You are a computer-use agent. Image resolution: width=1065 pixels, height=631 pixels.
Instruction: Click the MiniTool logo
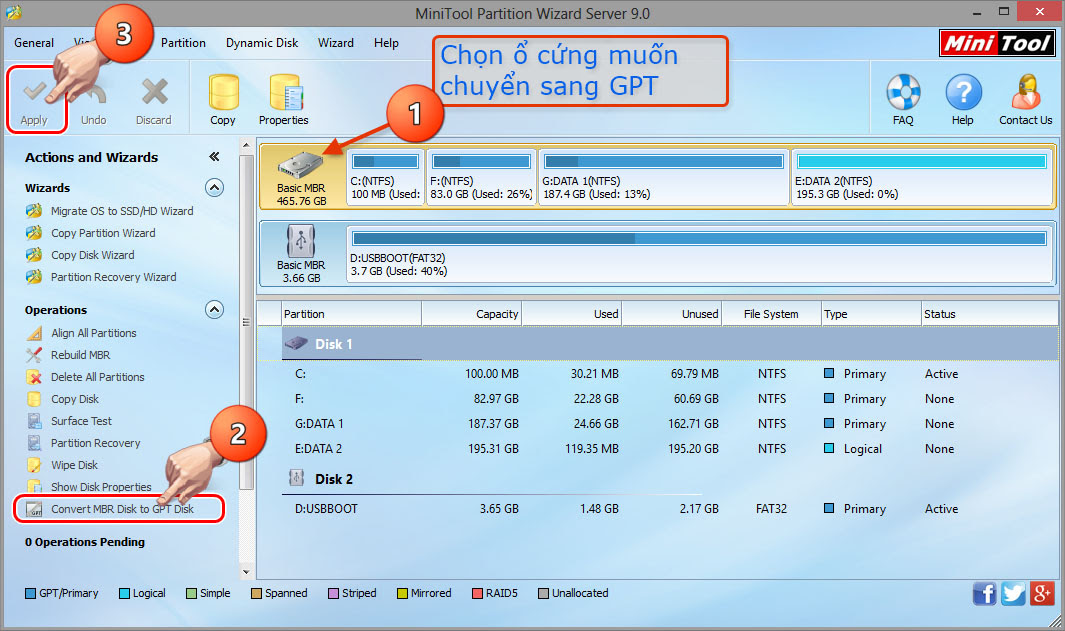(996, 43)
